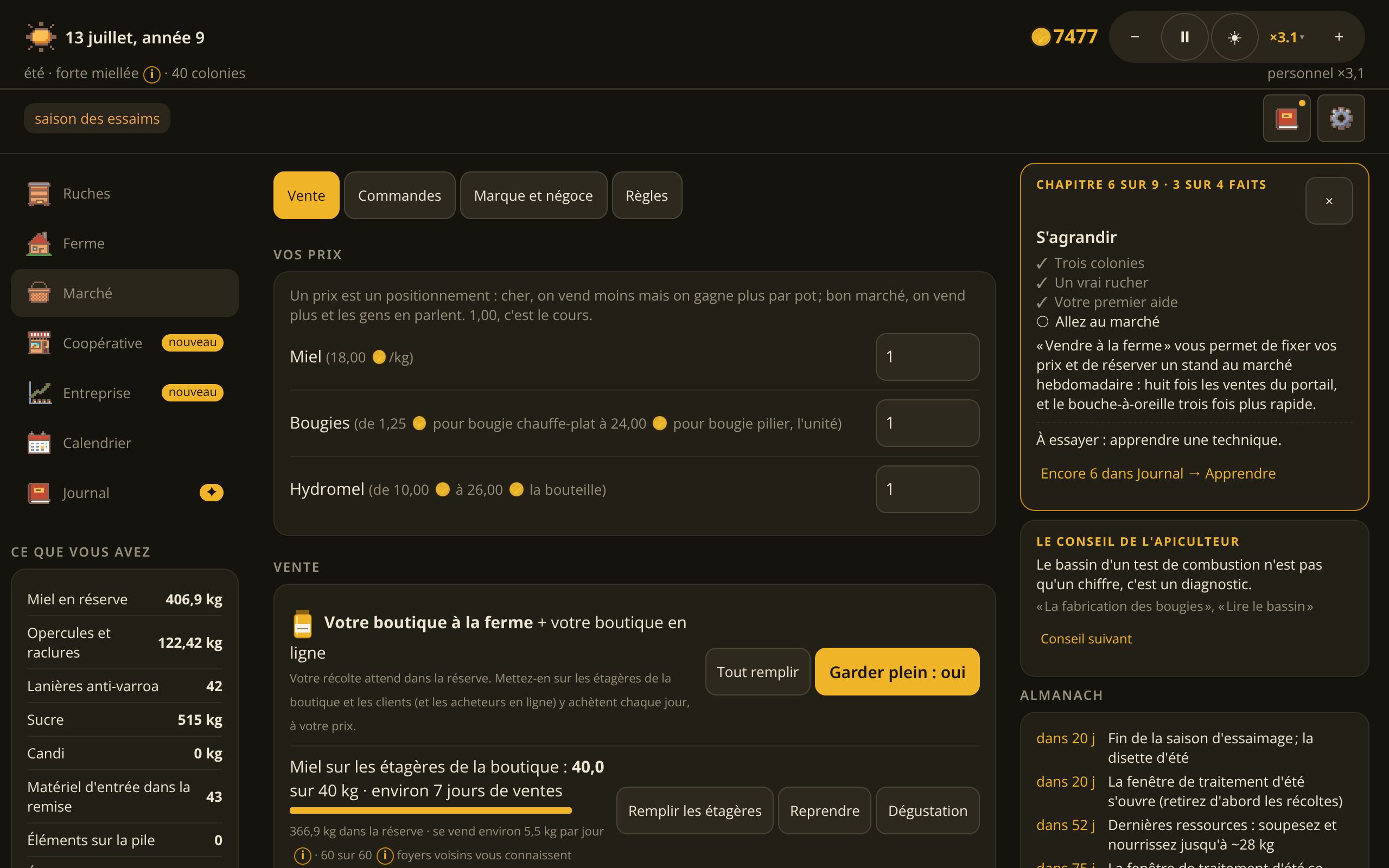Click the gold coin balance 7477
This screenshot has width=1389, height=868.
coord(1065,37)
